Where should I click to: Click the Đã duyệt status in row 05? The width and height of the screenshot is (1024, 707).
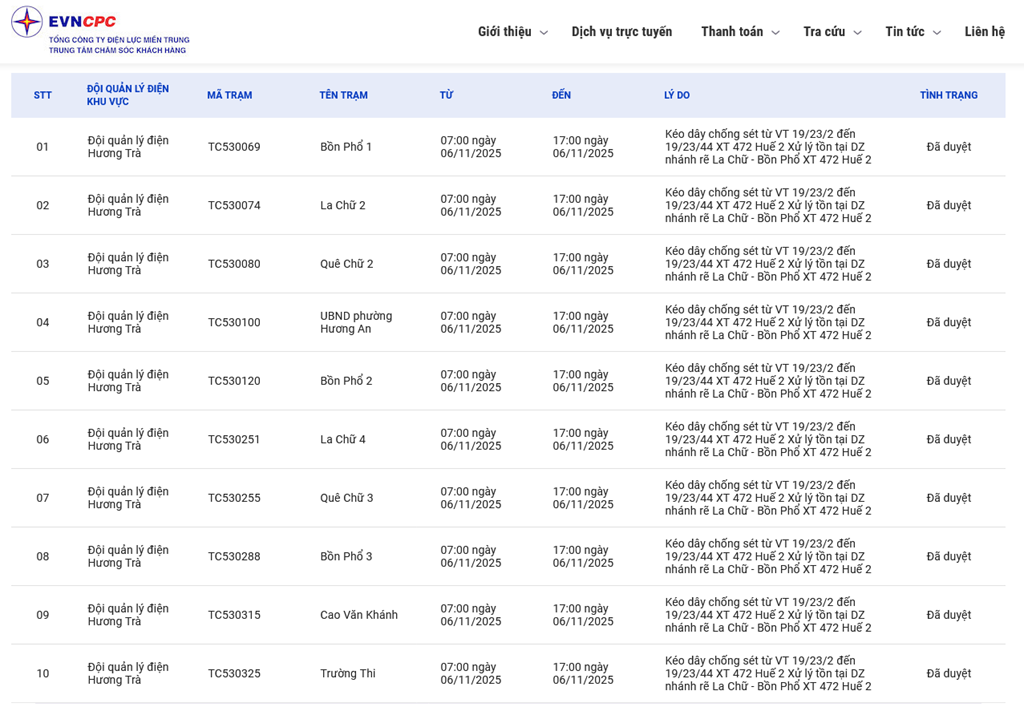(948, 381)
